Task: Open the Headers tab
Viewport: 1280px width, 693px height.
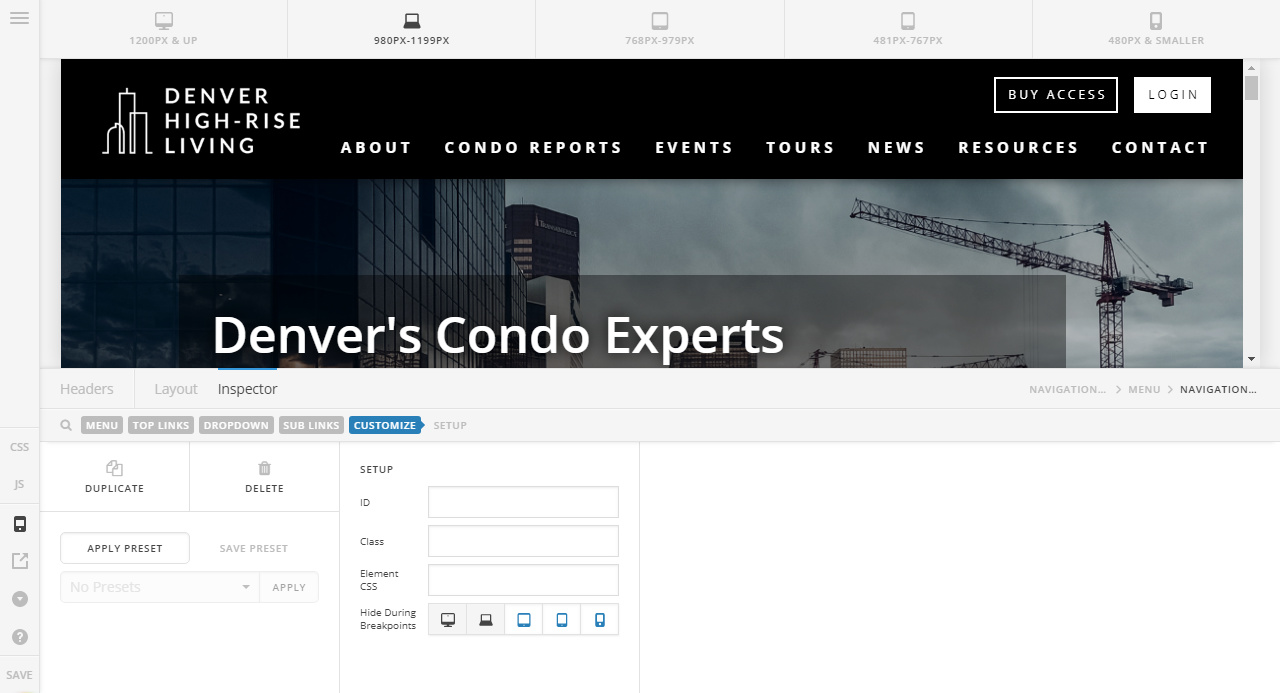Action: click(87, 389)
